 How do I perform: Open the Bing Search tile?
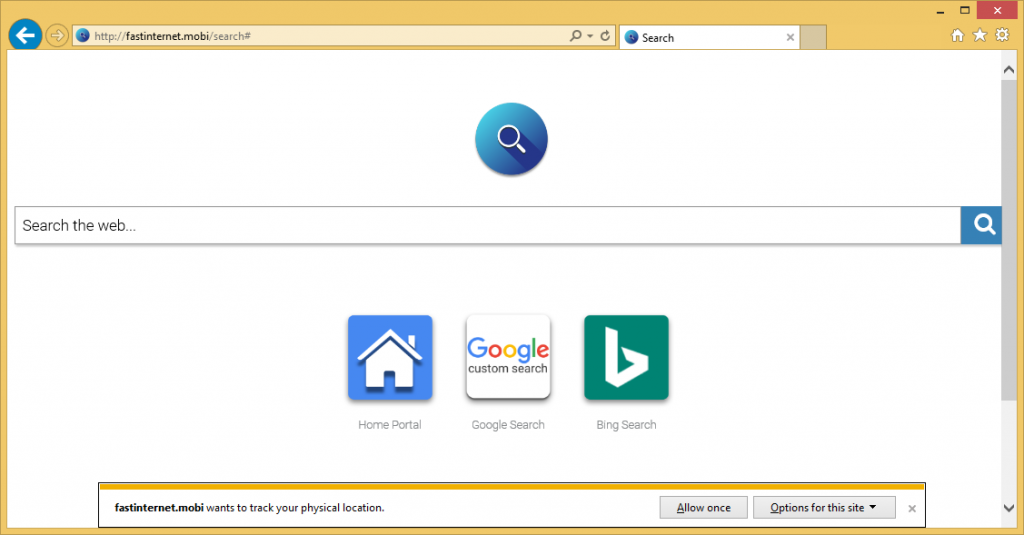(x=626, y=358)
